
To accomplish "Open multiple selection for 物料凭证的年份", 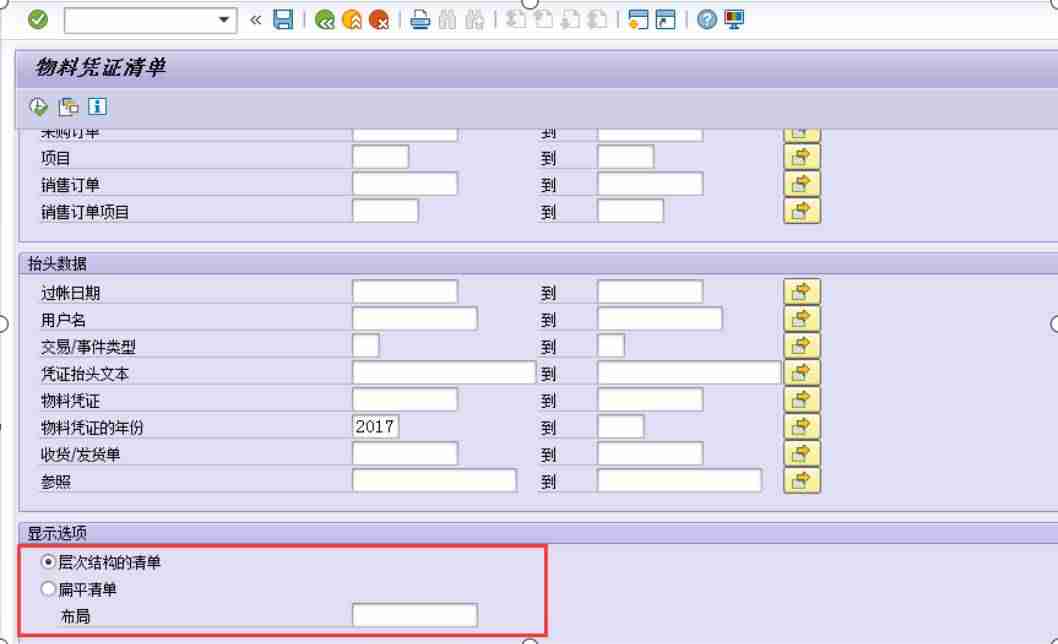I will tap(802, 427).
